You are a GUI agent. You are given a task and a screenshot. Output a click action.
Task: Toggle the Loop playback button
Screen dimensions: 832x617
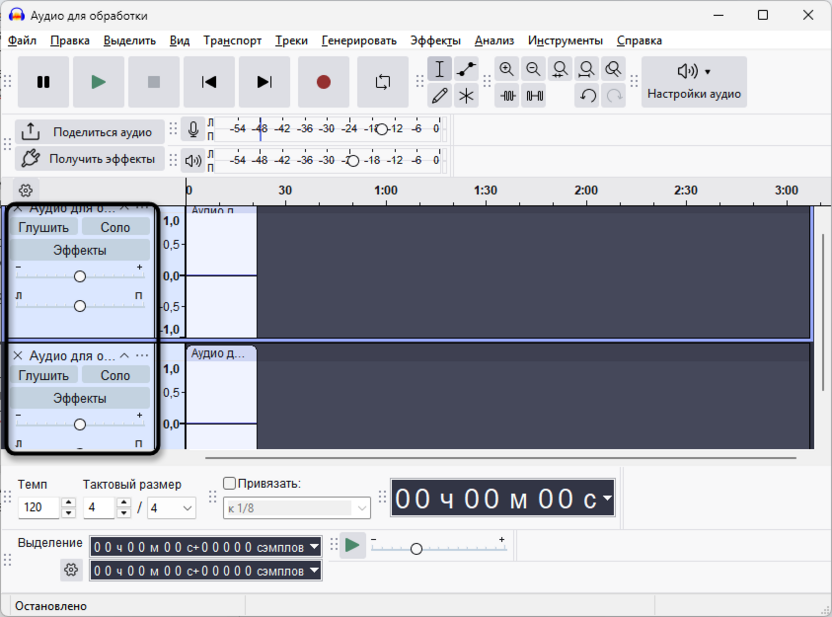pyautogui.click(x=383, y=82)
